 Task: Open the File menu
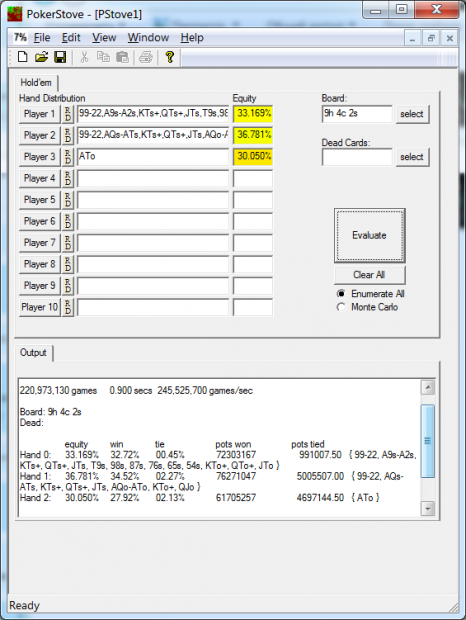pyautogui.click(x=42, y=38)
